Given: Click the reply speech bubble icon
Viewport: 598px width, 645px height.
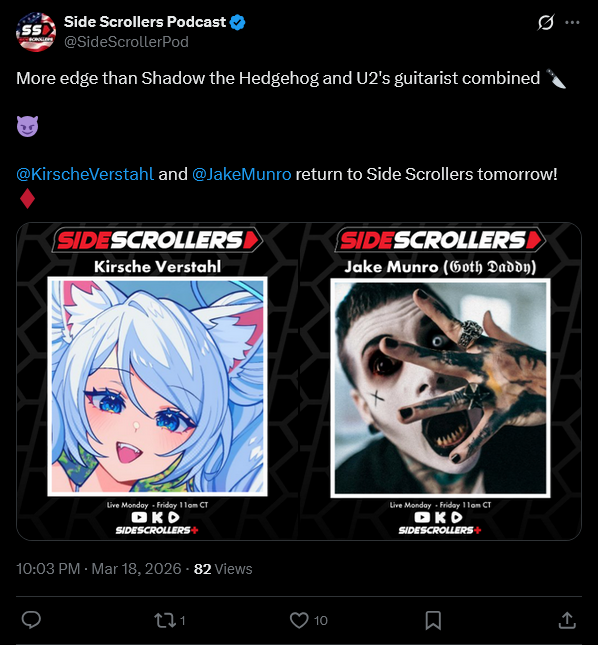Looking at the screenshot, I should (31, 620).
